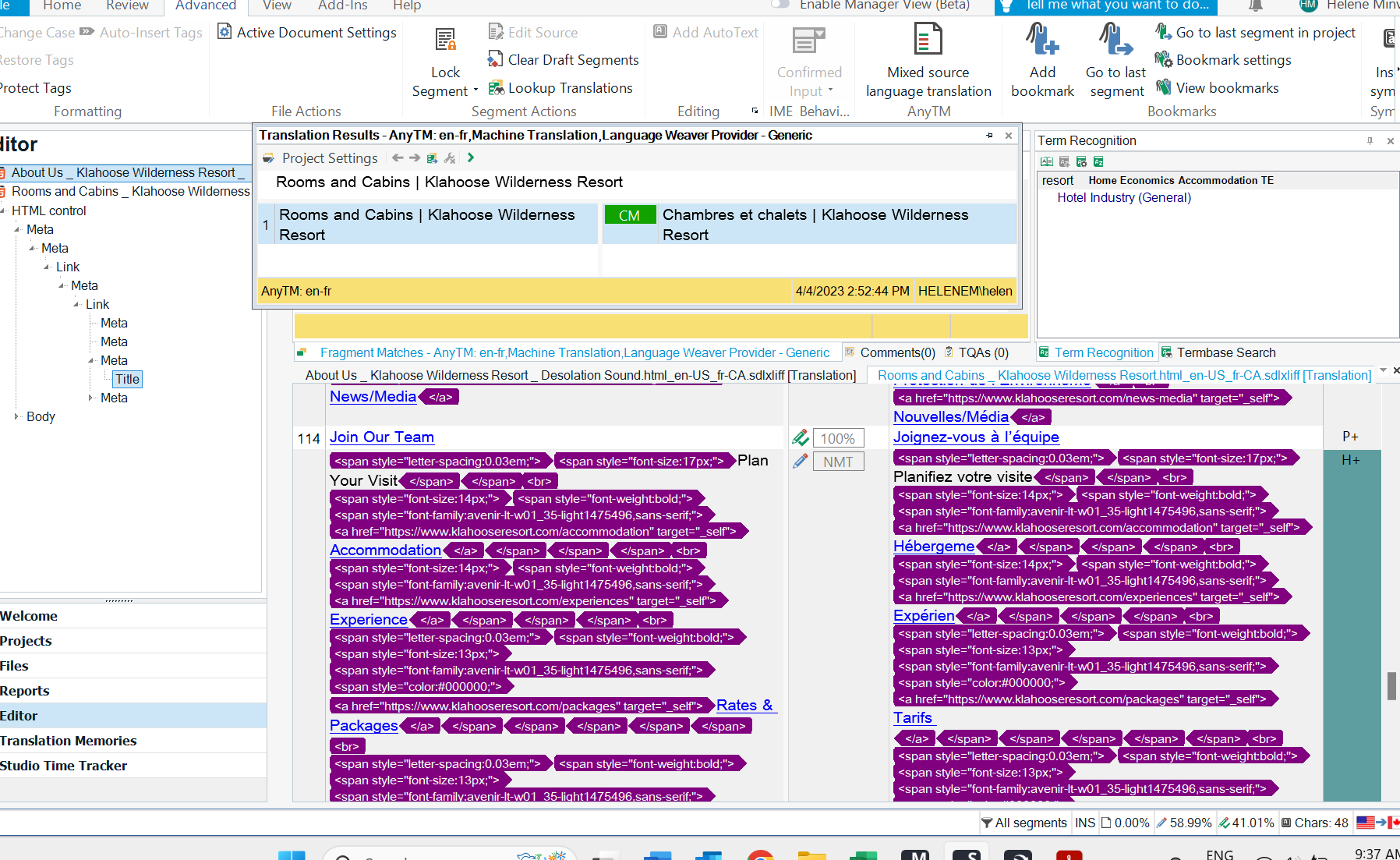Viewport: 1400px width, 860px height.
Task: Click the pencil status icon beside NMT
Action: click(800, 462)
